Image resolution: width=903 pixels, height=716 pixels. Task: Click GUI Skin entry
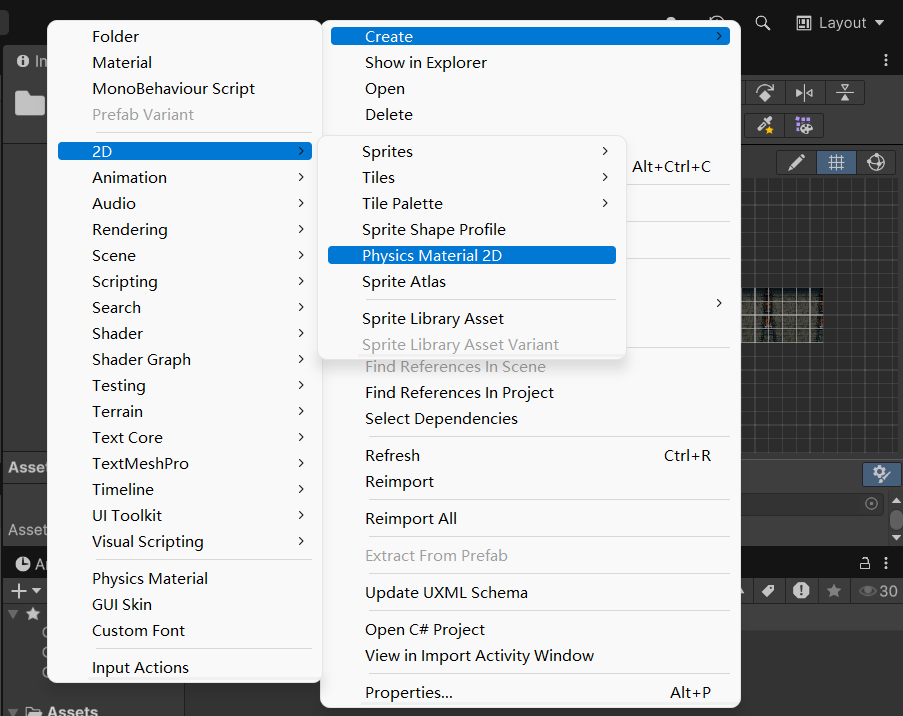tap(184, 605)
